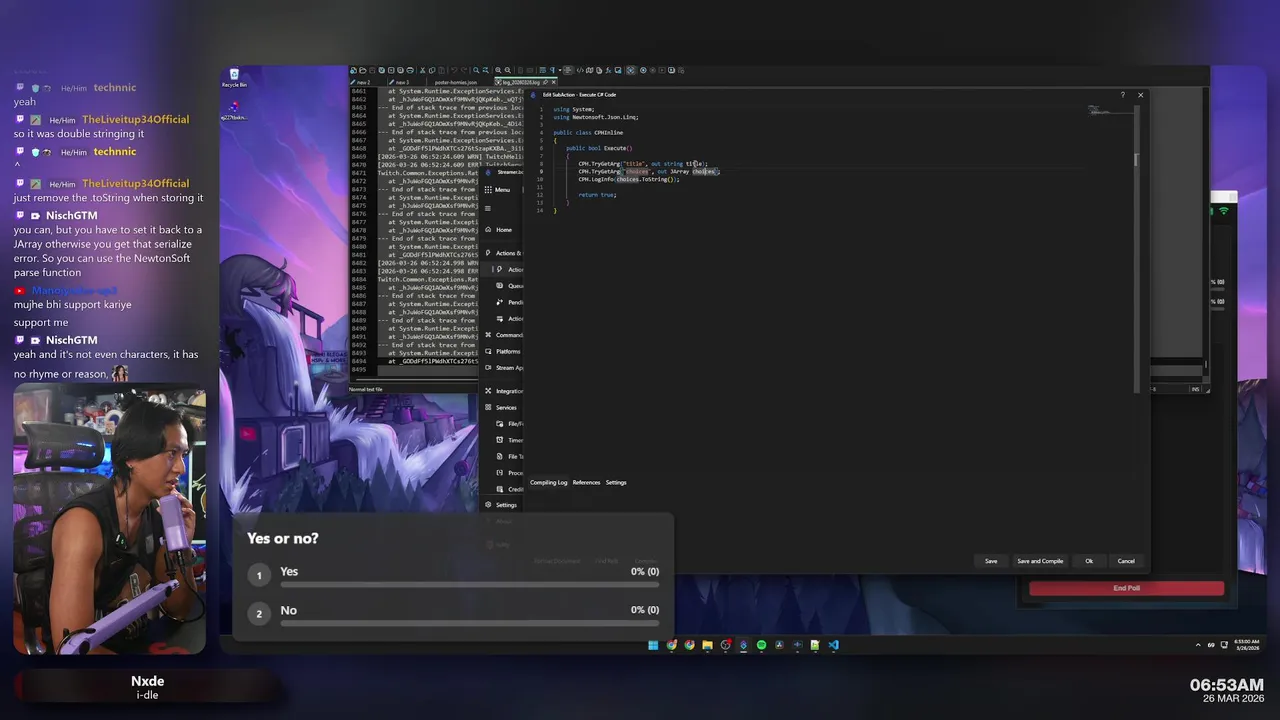The image size is (1280, 720).
Task: Expand Services in Streamer.bot sidebar
Action: 501,407
